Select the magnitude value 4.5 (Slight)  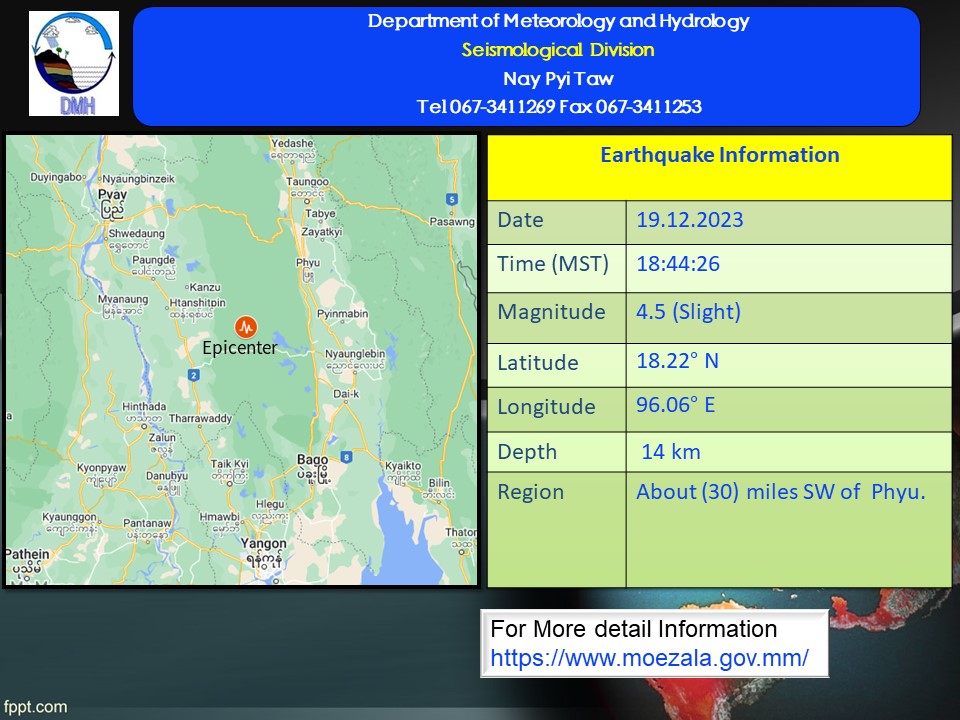pos(688,312)
